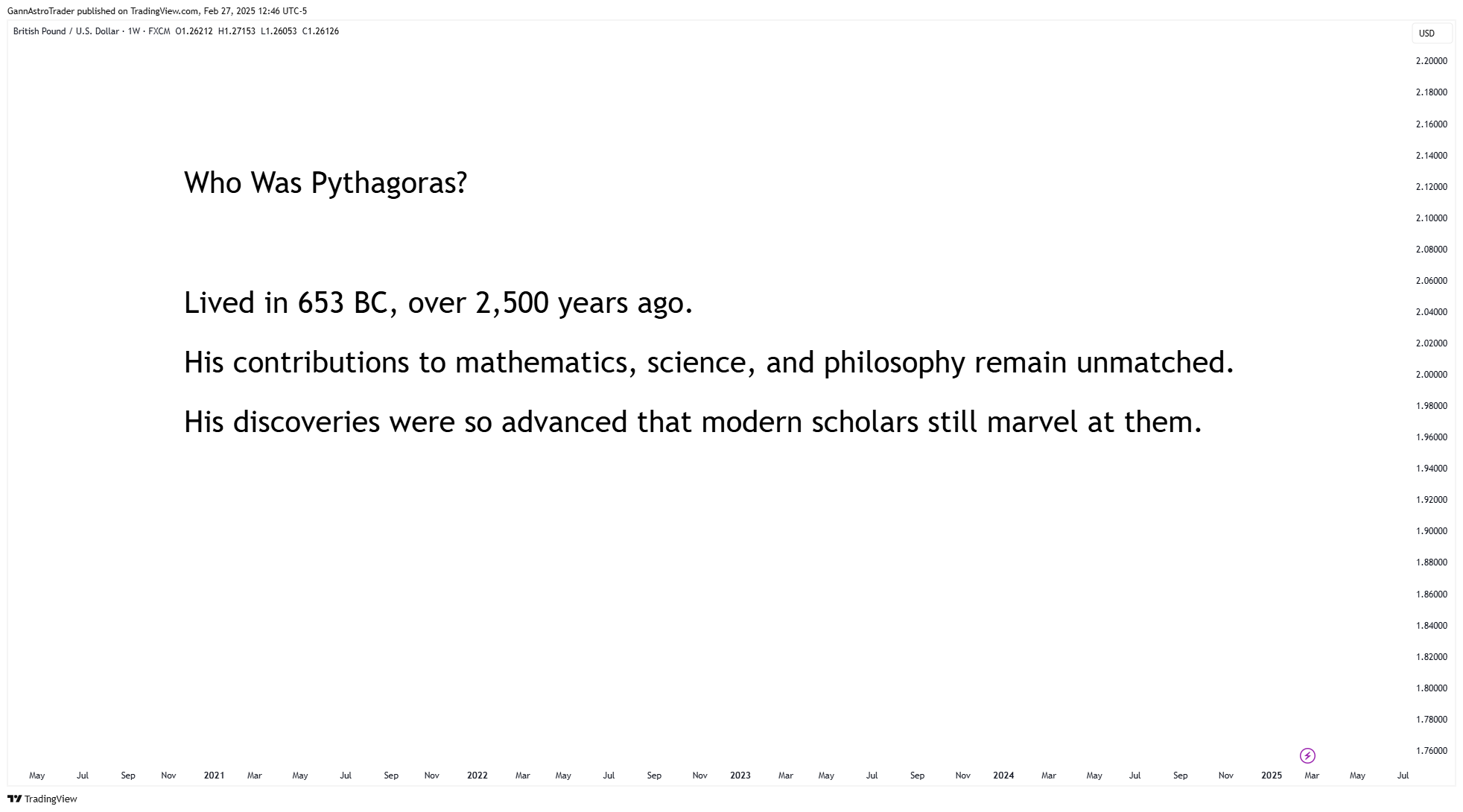Viewport: 1463px width, 812px height.
Task: Click the British Pound / U.S. Dollar symbol title
Action: click(x=66, y=31)
